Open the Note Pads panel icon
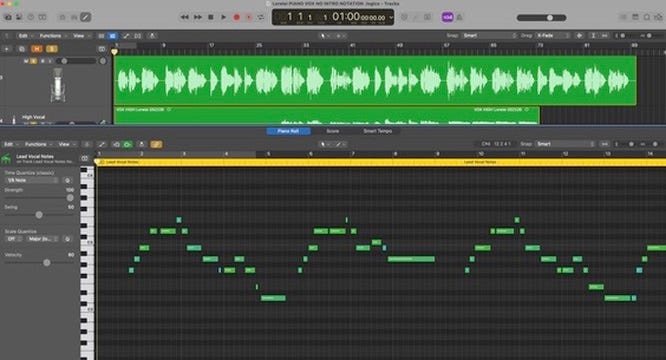Viewport: 666px width, 360px height. [635, 17]
